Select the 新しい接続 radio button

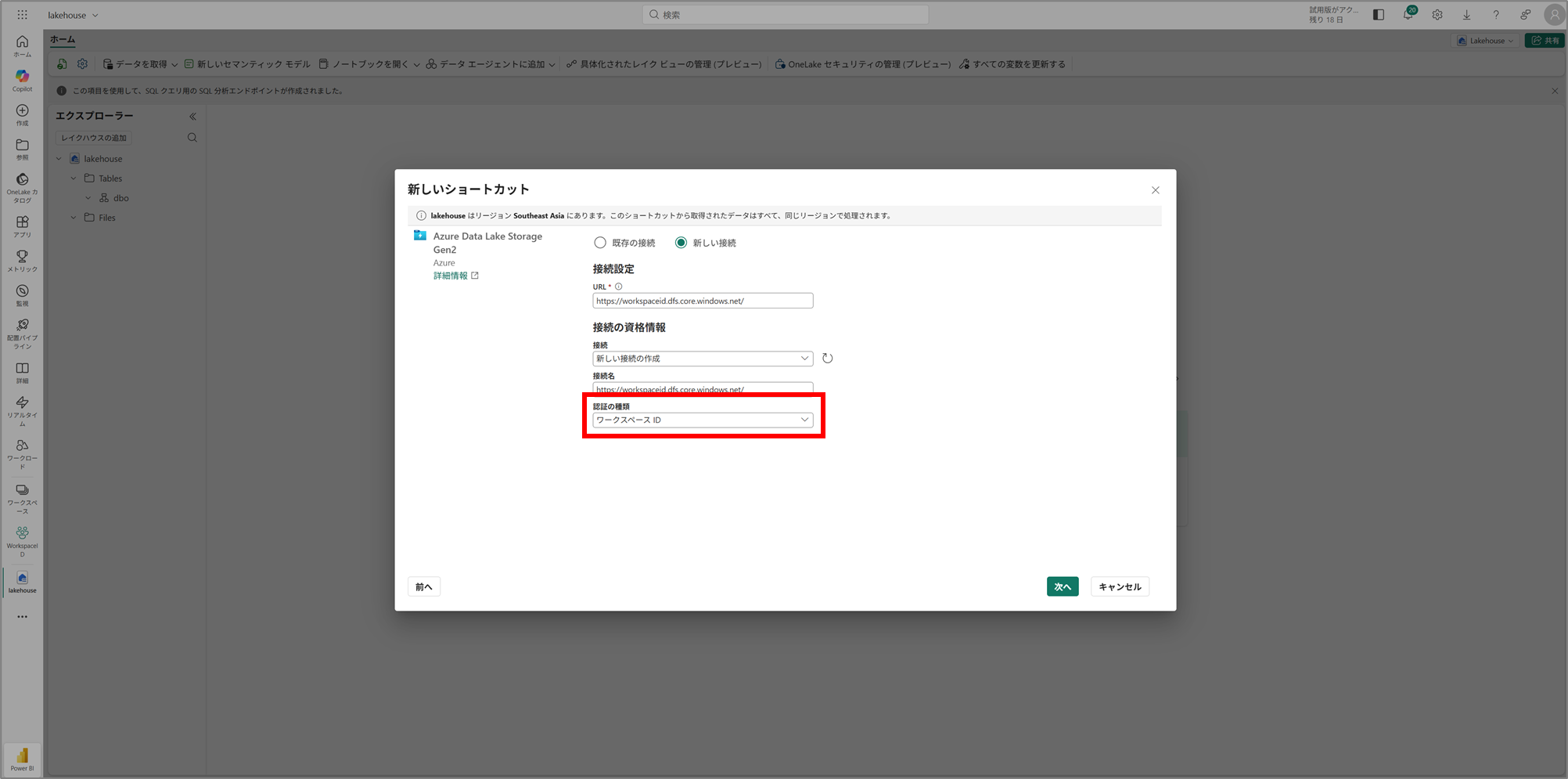pos(681,243)
